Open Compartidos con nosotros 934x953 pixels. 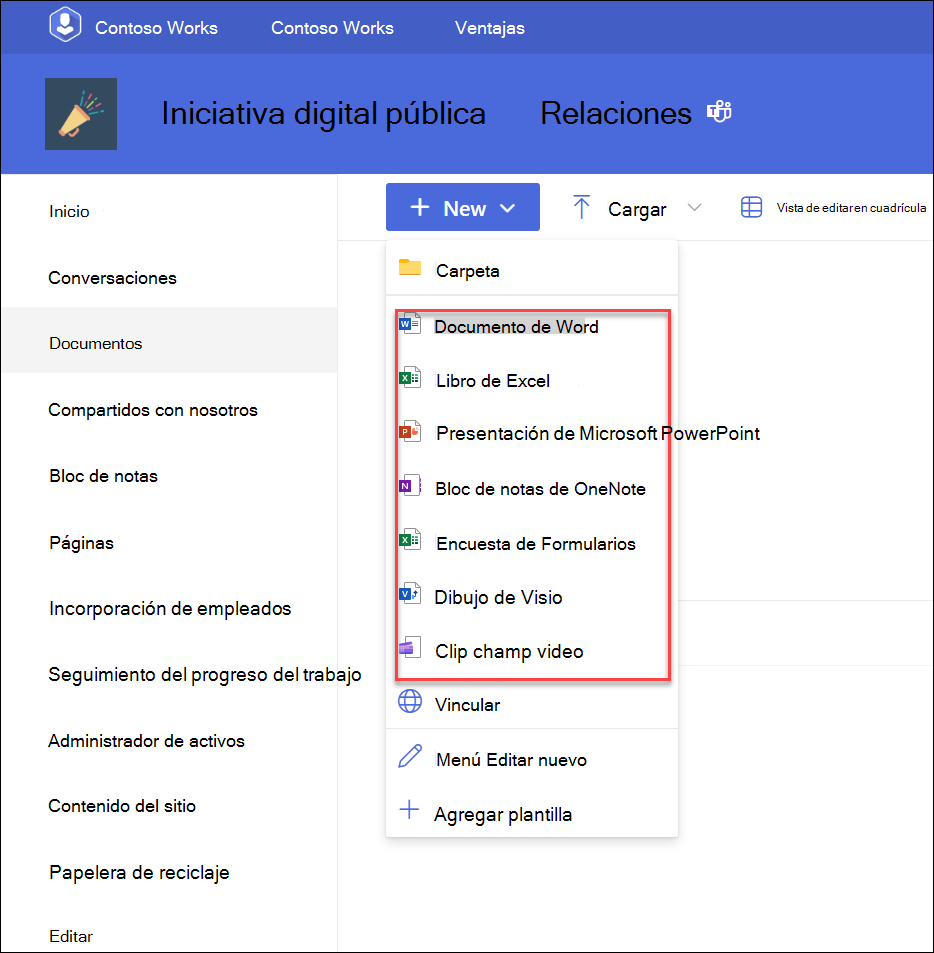[x=153, y=410]
